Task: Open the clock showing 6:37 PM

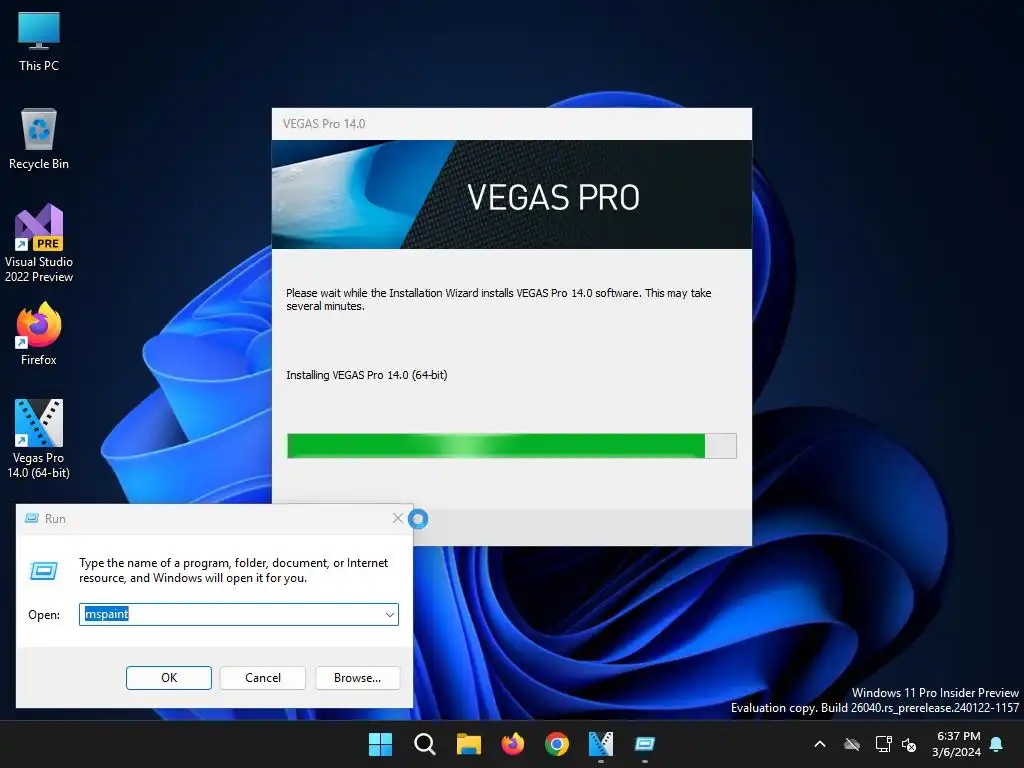Action: pos(957,744)
